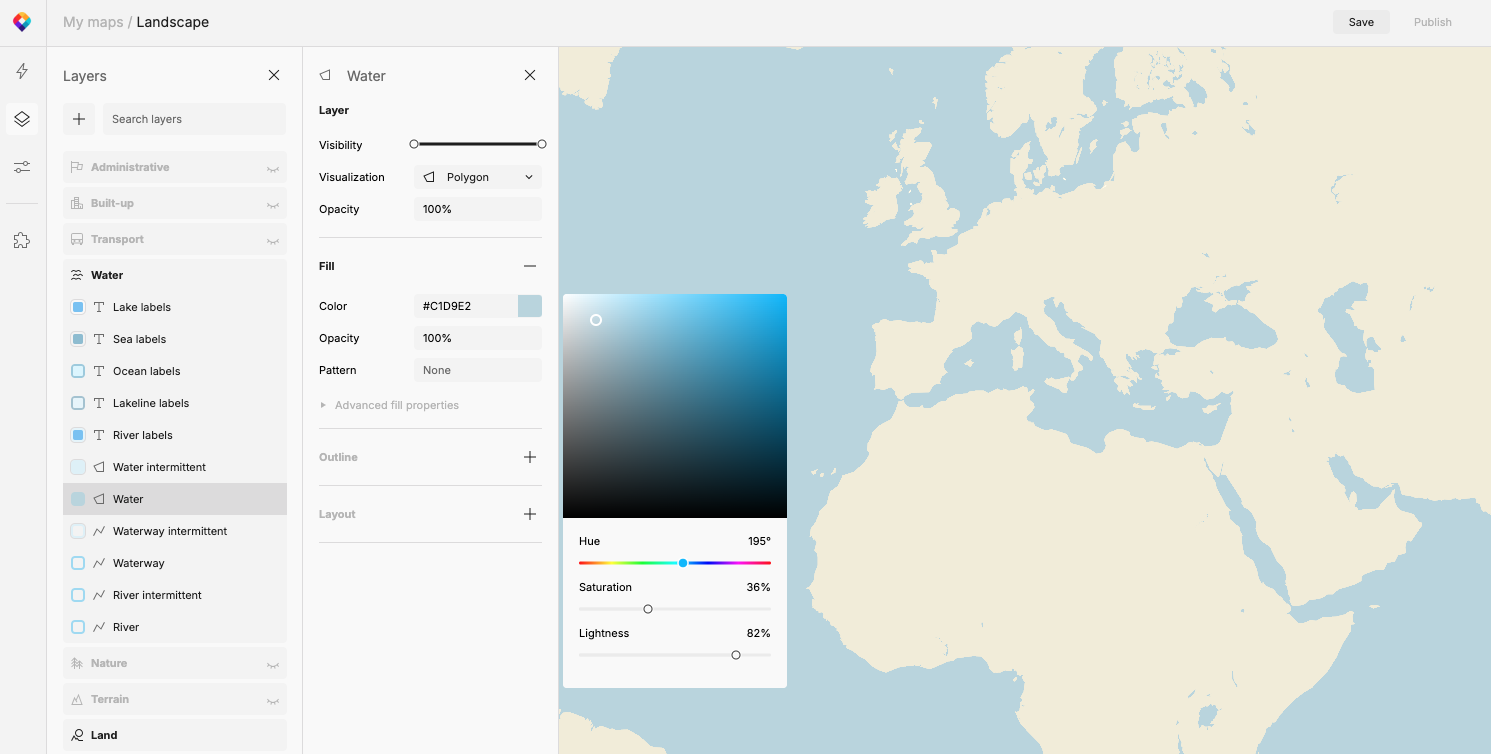Select the Waterway intermittent layer
This screenshot has width=1491, height=754.
[x=170, y=531]
